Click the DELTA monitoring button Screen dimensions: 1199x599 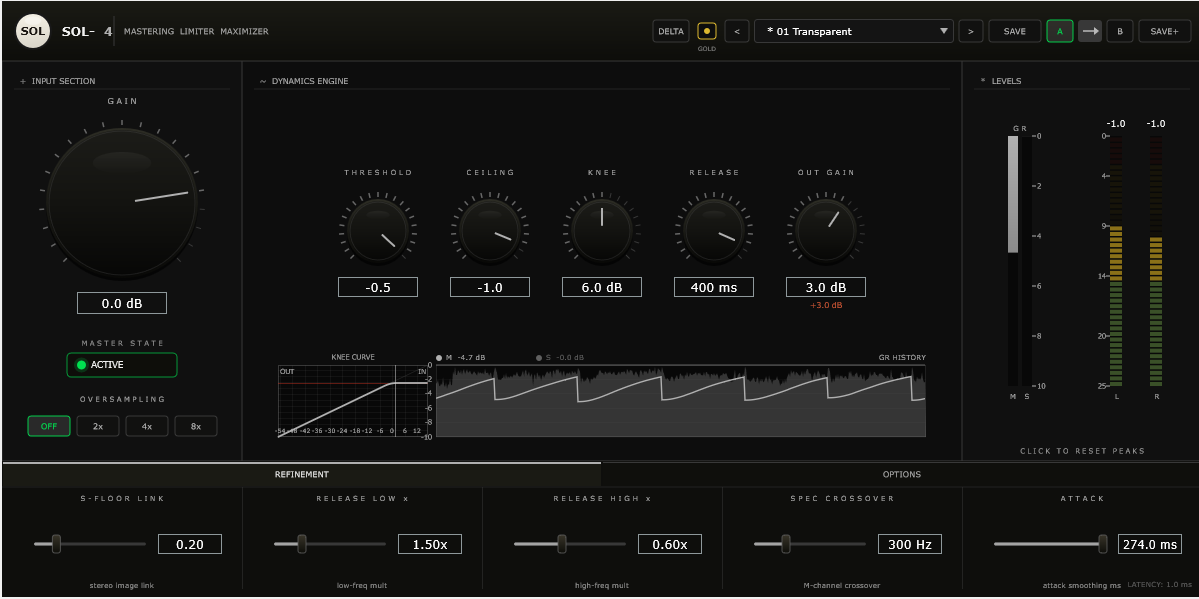670,31
